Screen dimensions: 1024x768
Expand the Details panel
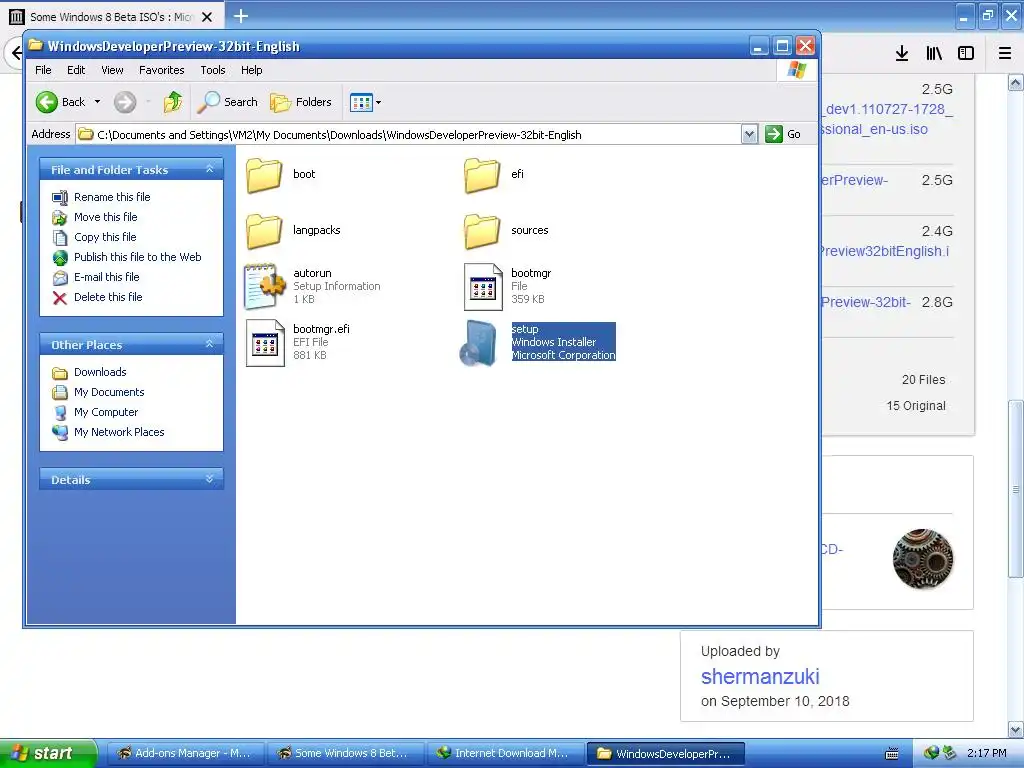[210, 479]
